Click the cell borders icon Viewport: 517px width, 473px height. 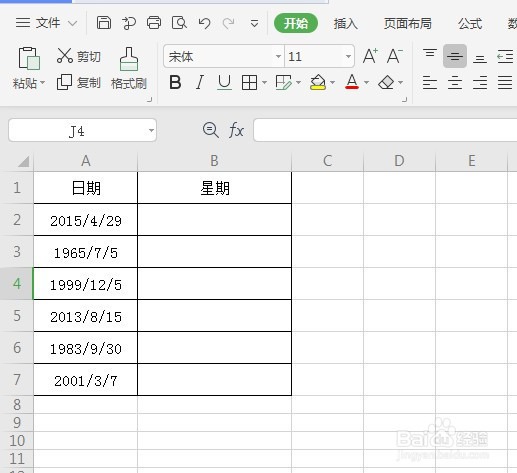click(249, 82)
